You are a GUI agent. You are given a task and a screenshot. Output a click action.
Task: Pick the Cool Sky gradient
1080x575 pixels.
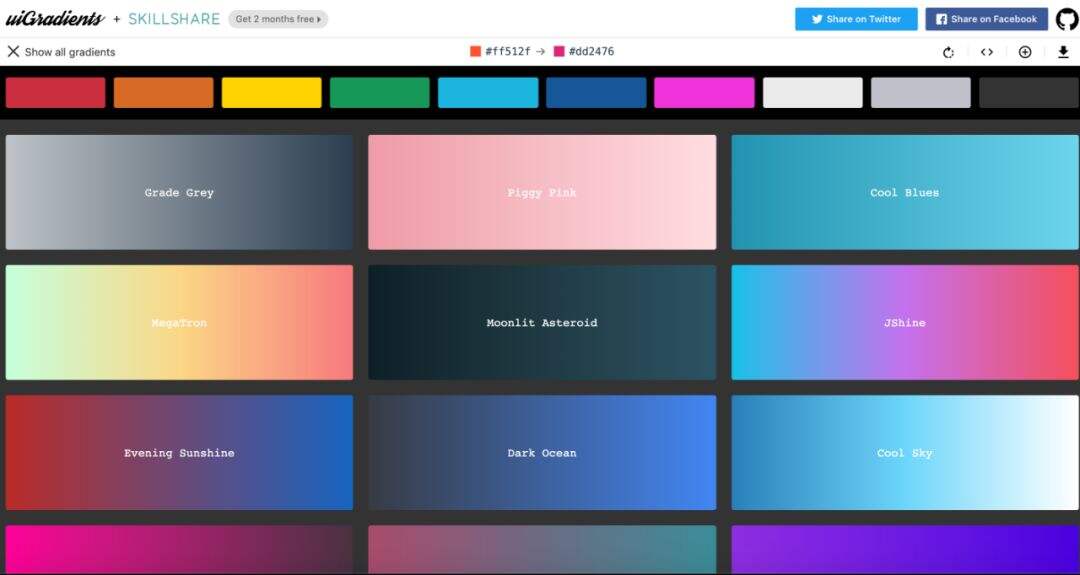[x=905, y=452]
